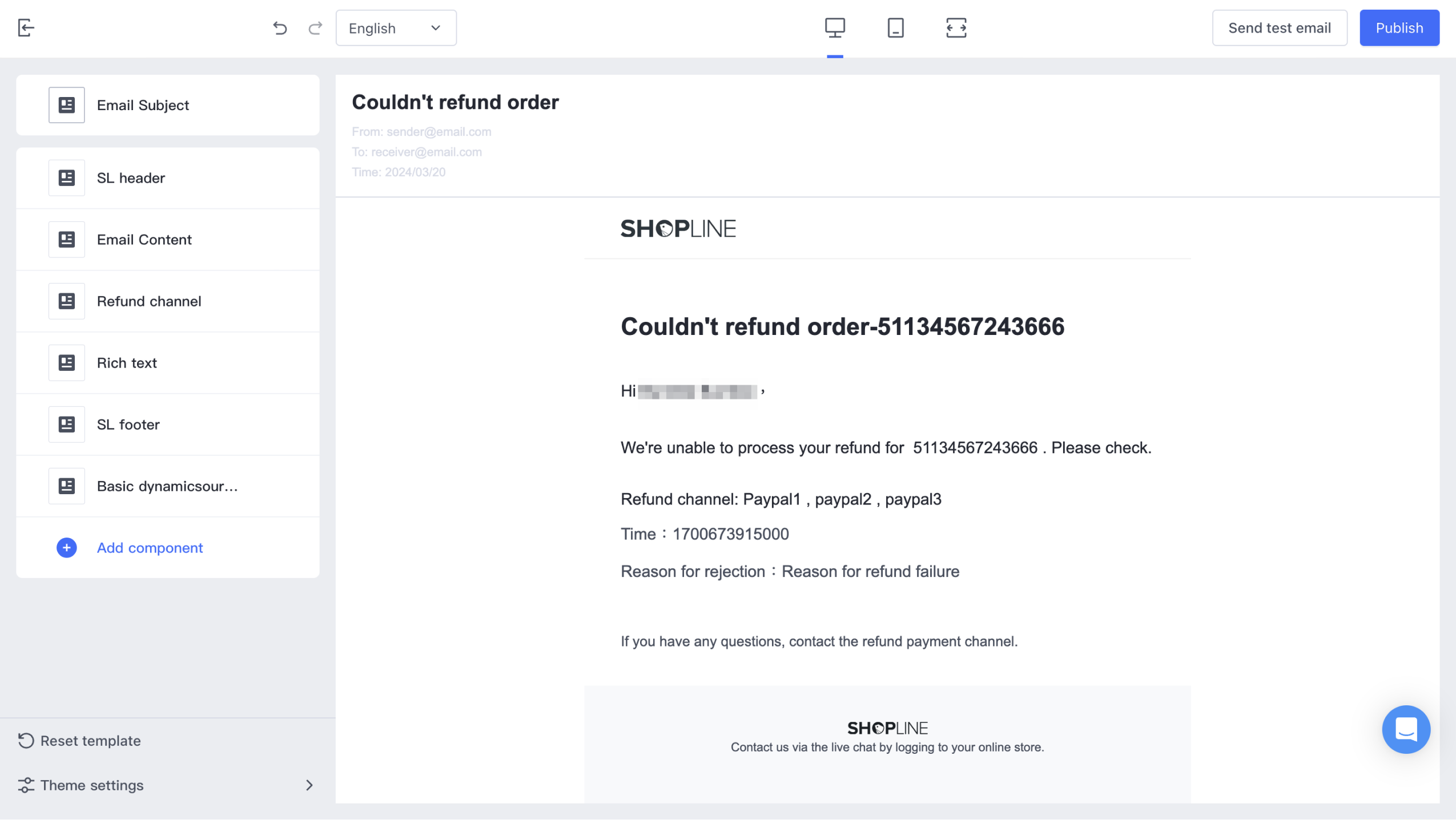1456x820 pixels.
Task: Open the Rich text component
Action: coord(168,363)
